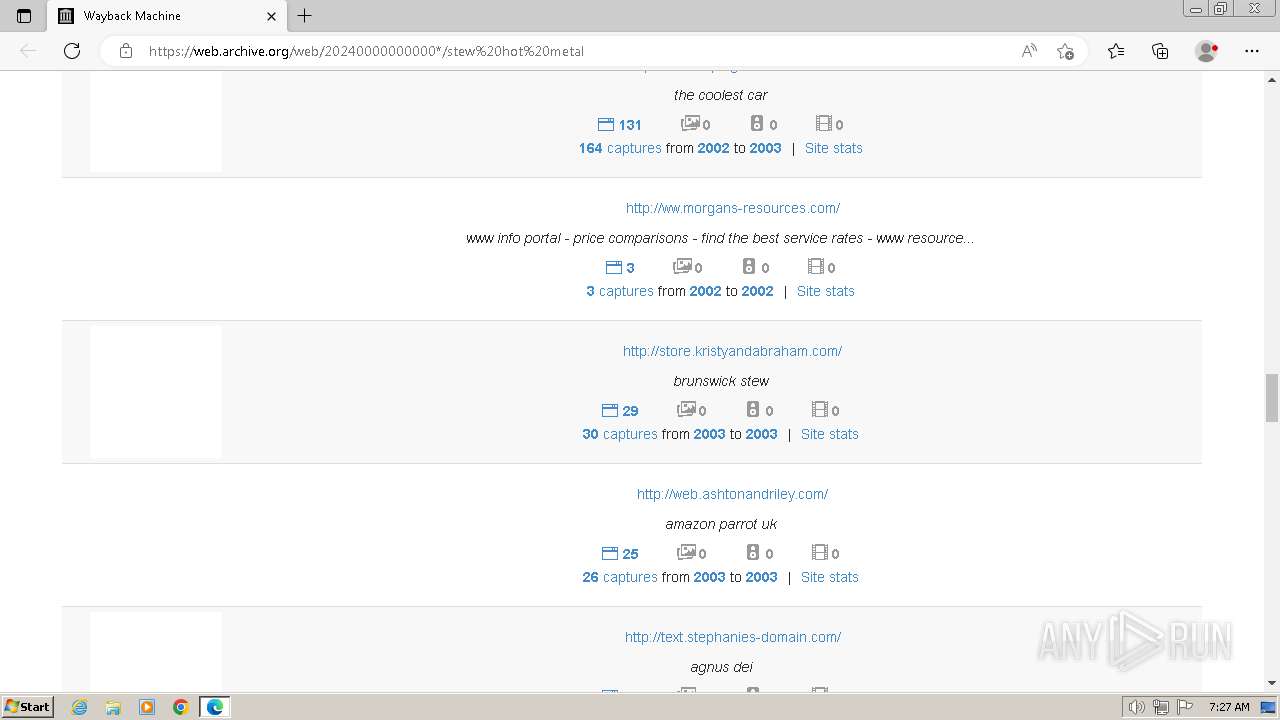View site information lock icon
Screen dimensions: 1280x720
(x=126, y=51)
